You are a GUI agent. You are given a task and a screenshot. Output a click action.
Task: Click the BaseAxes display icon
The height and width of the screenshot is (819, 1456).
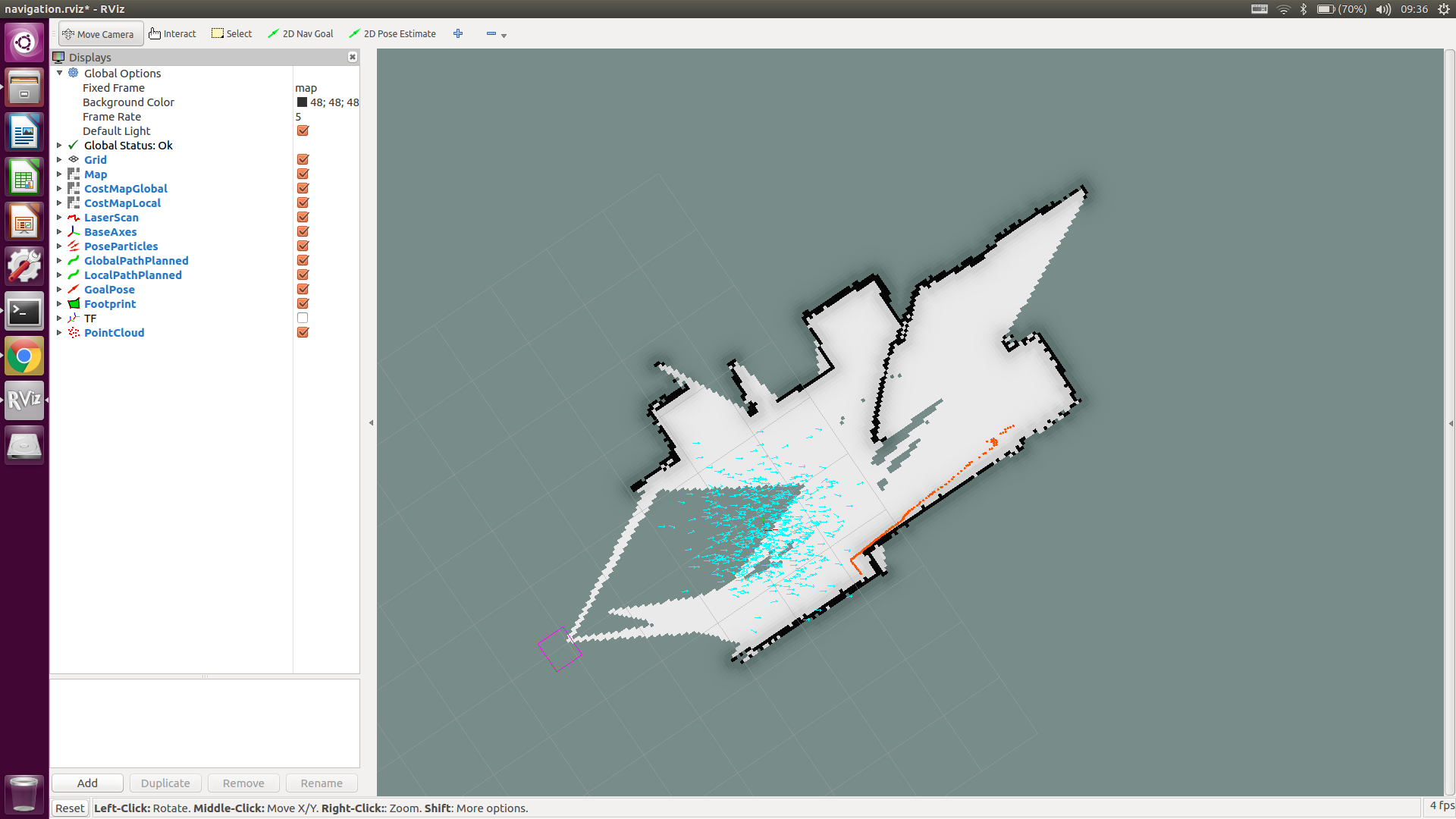pyautogui.click(x=74, y=231)
